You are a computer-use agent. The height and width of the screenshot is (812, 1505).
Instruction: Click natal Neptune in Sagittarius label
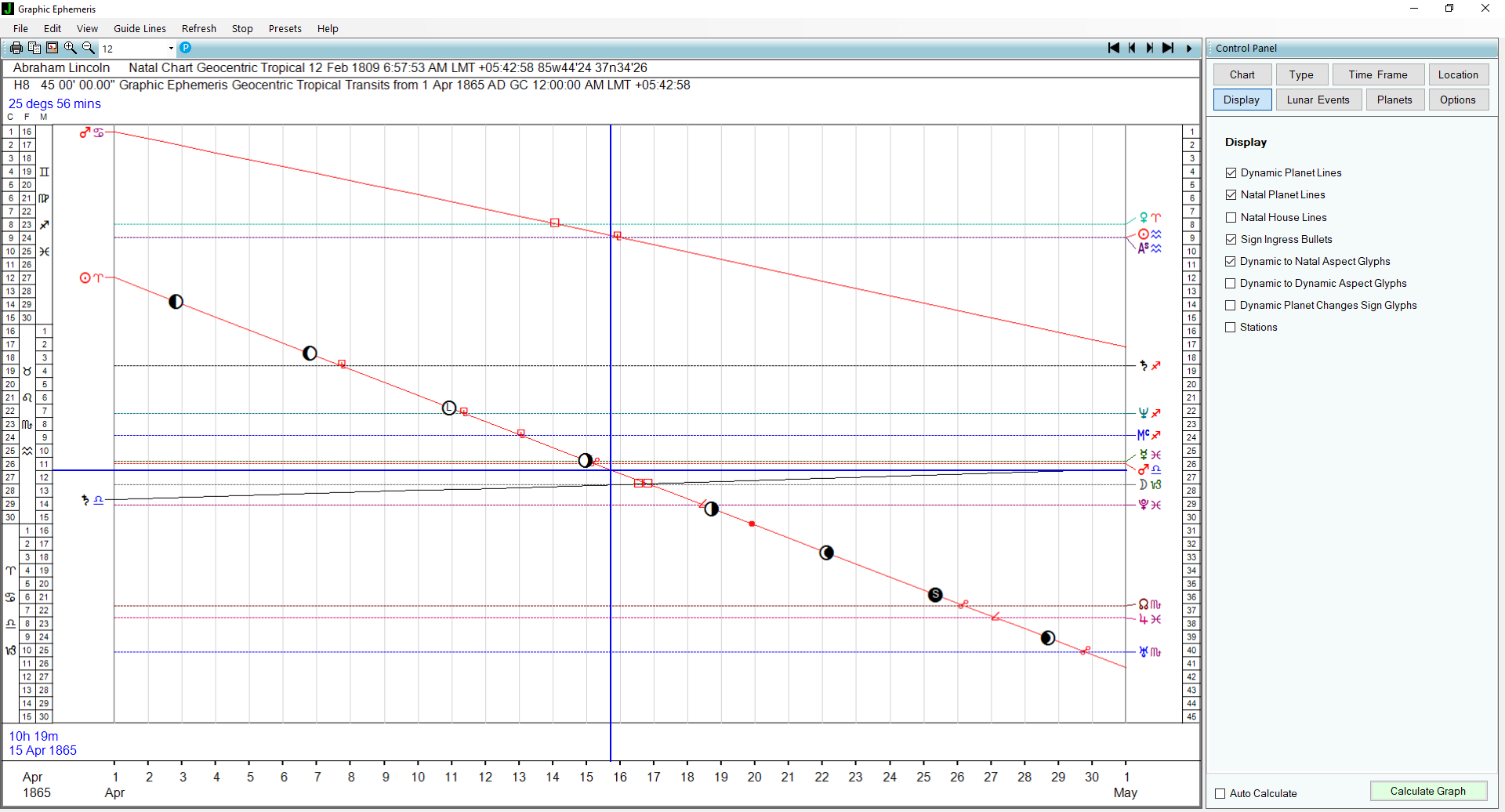coord(1150,413)
